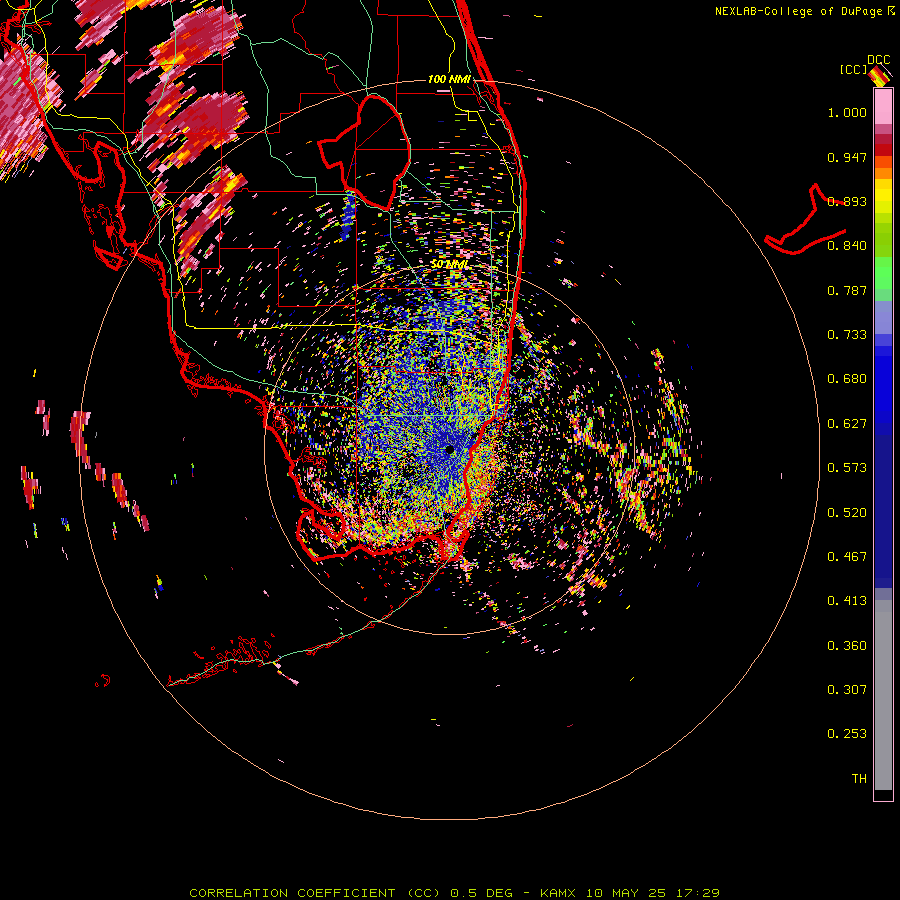Image resolution: width=900 pixels, height=900 pixels.
Task: Select the 0.467 value on the scale
Action: pyautogui.click(x=847, y=557)
